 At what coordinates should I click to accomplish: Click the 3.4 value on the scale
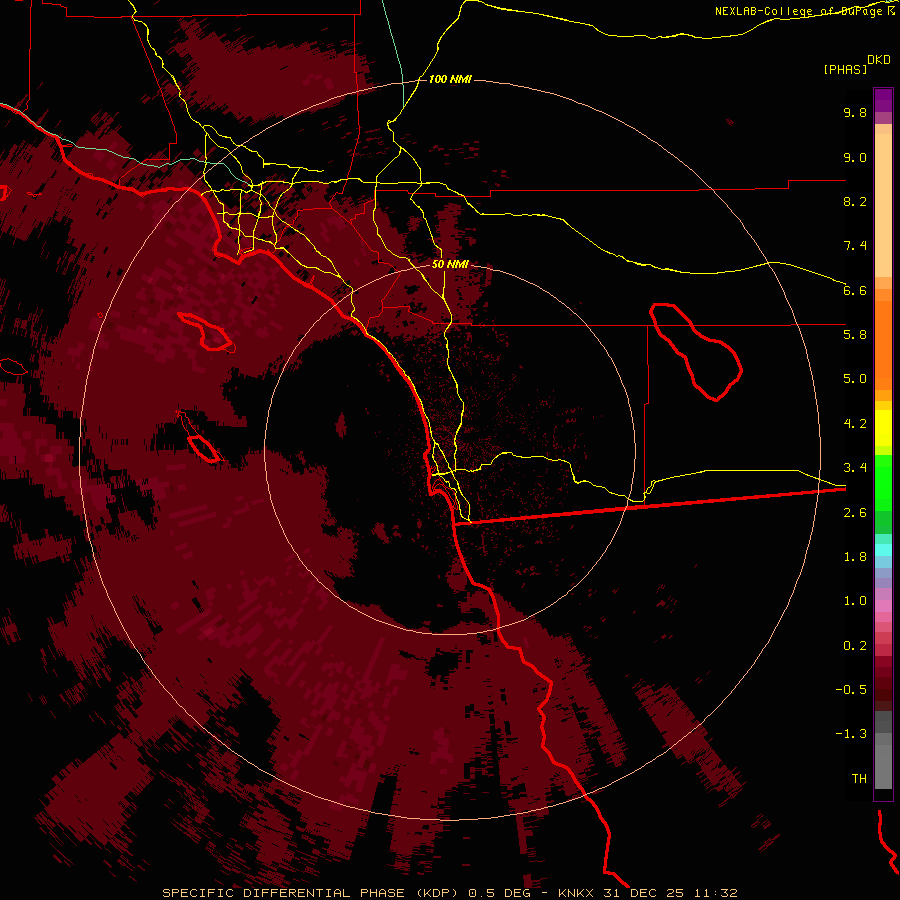coord(855,468)
